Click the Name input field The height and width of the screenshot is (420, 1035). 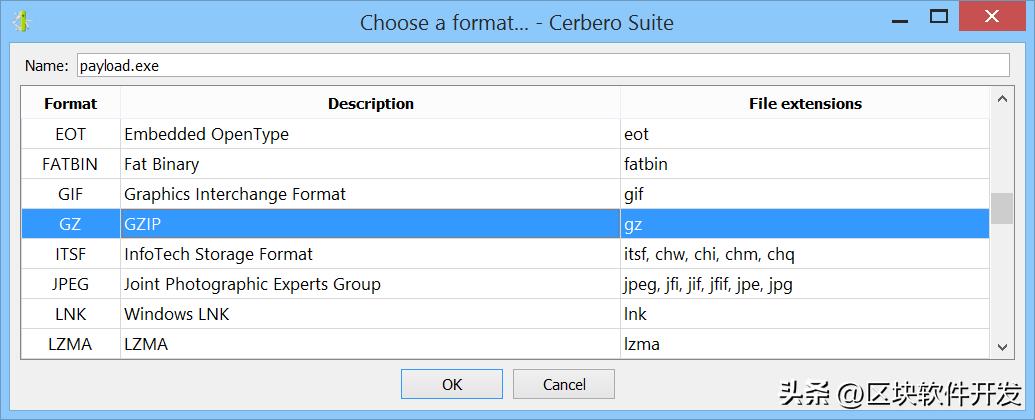543,66
